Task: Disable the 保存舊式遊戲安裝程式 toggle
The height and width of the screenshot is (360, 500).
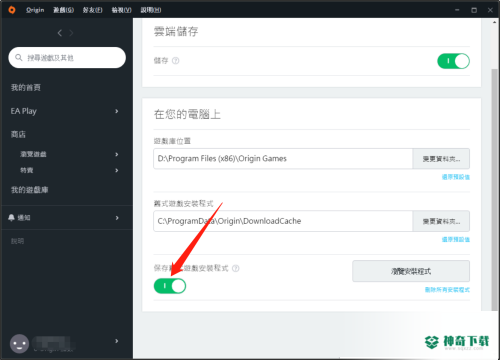Action: point(170,286)
